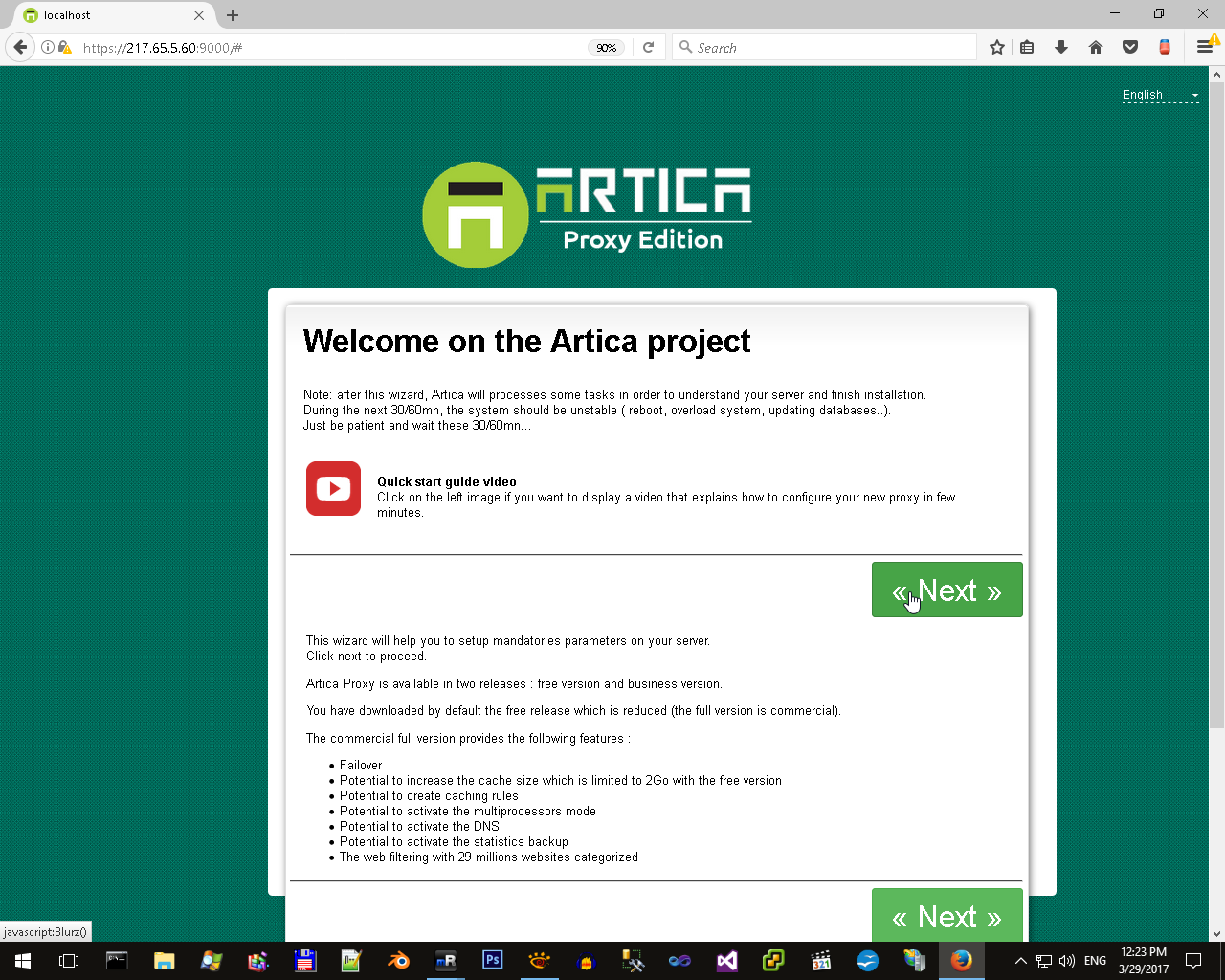Open the Windows Start menu
1225x980 pixels.
coord(23,961)
